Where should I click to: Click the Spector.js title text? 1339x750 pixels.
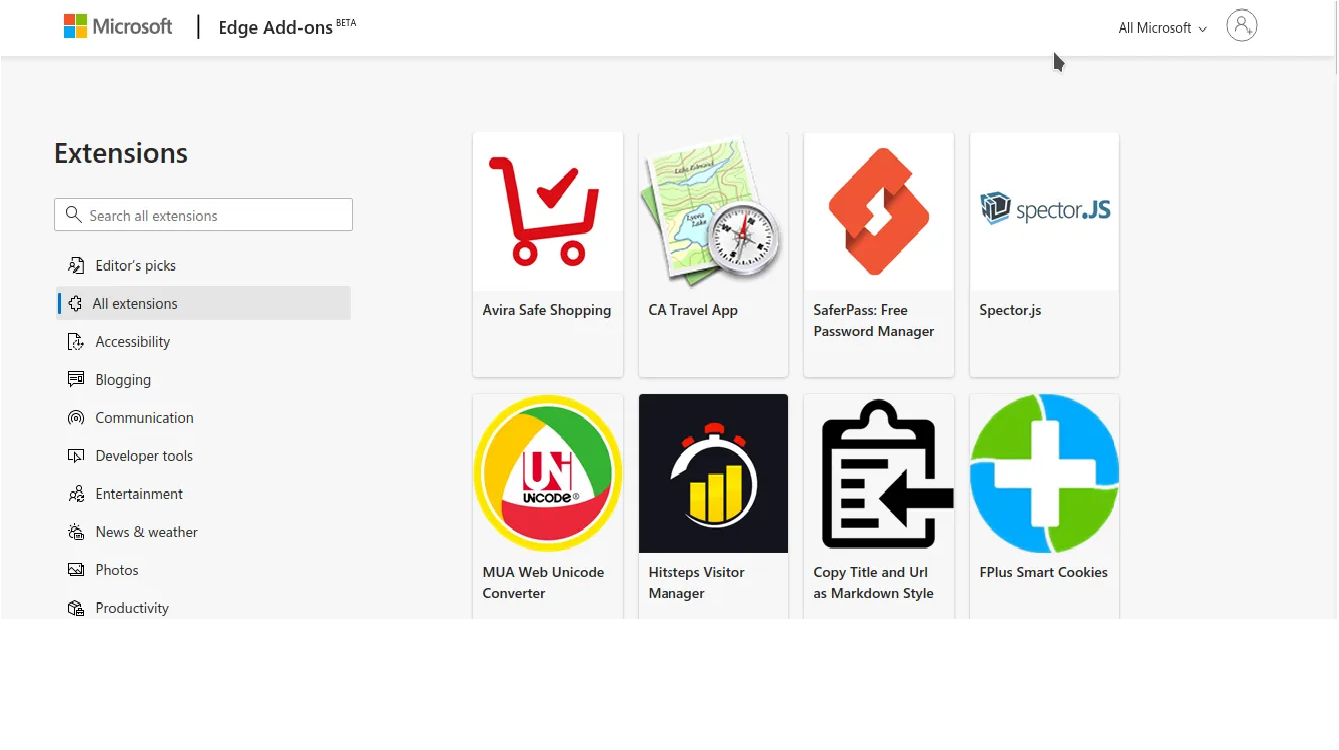pyautogui.click(x=1010, y=310)
